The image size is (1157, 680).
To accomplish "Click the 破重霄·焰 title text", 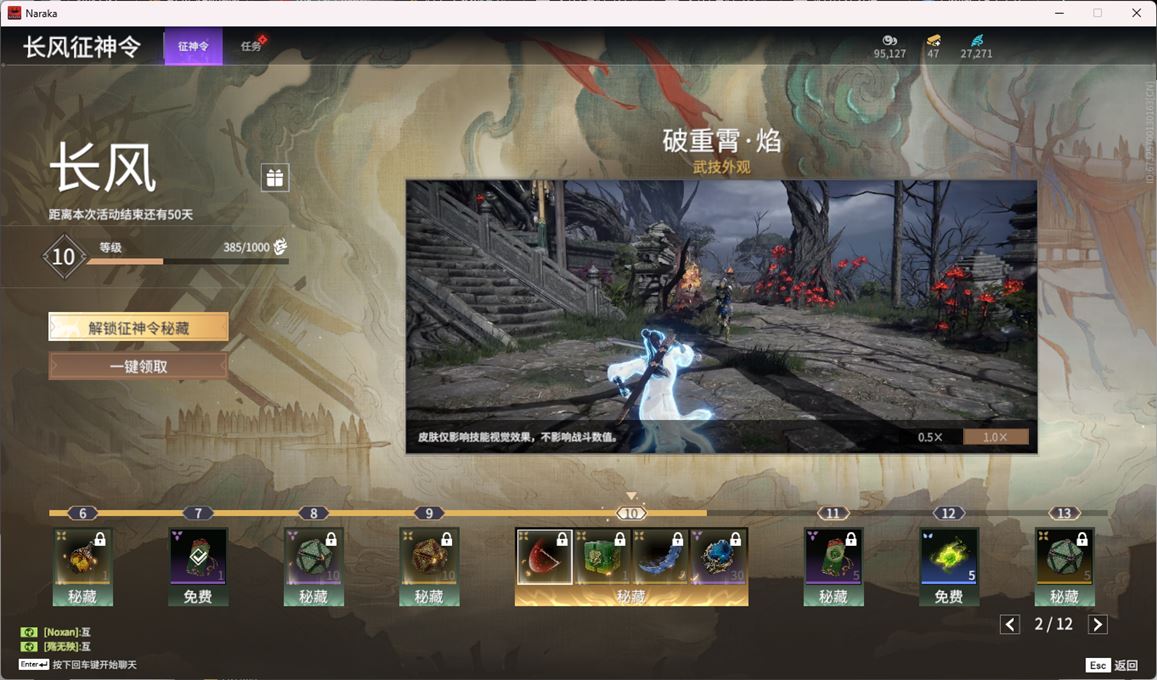I will [721, 140].
